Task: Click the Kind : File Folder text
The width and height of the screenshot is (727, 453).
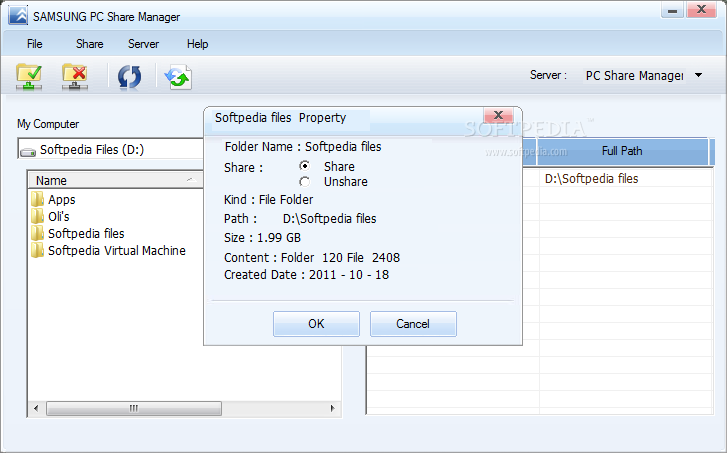Action: point(268,199)
